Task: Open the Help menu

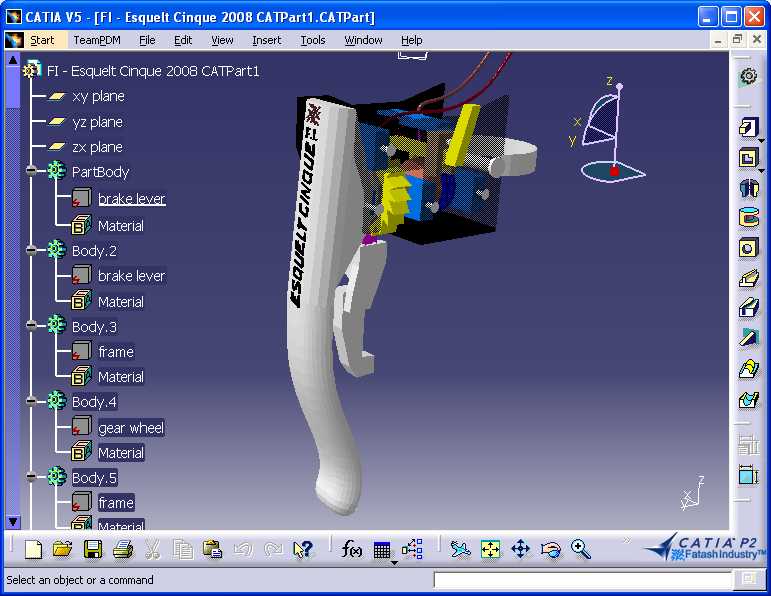Action: 412,40
